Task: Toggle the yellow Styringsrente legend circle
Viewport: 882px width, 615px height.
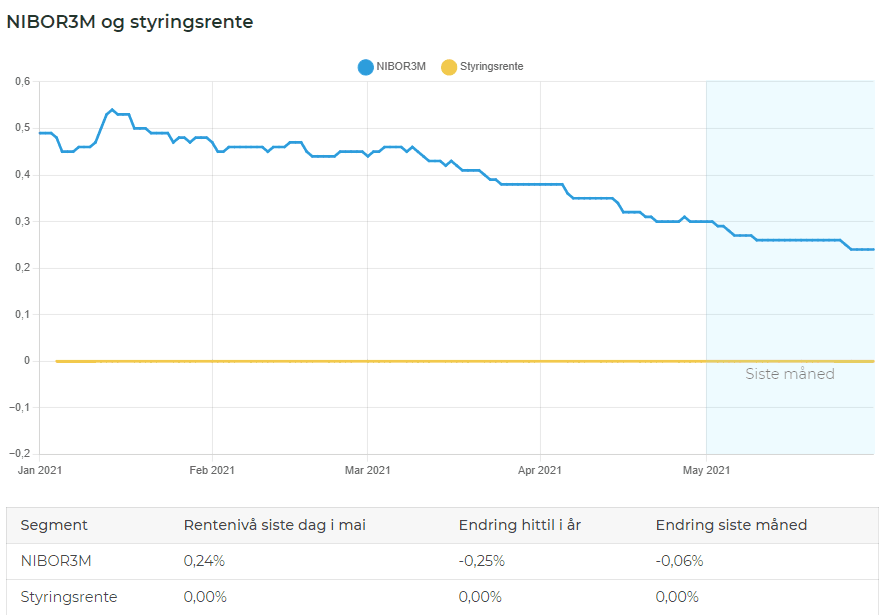Action: [x=449, y=67]
